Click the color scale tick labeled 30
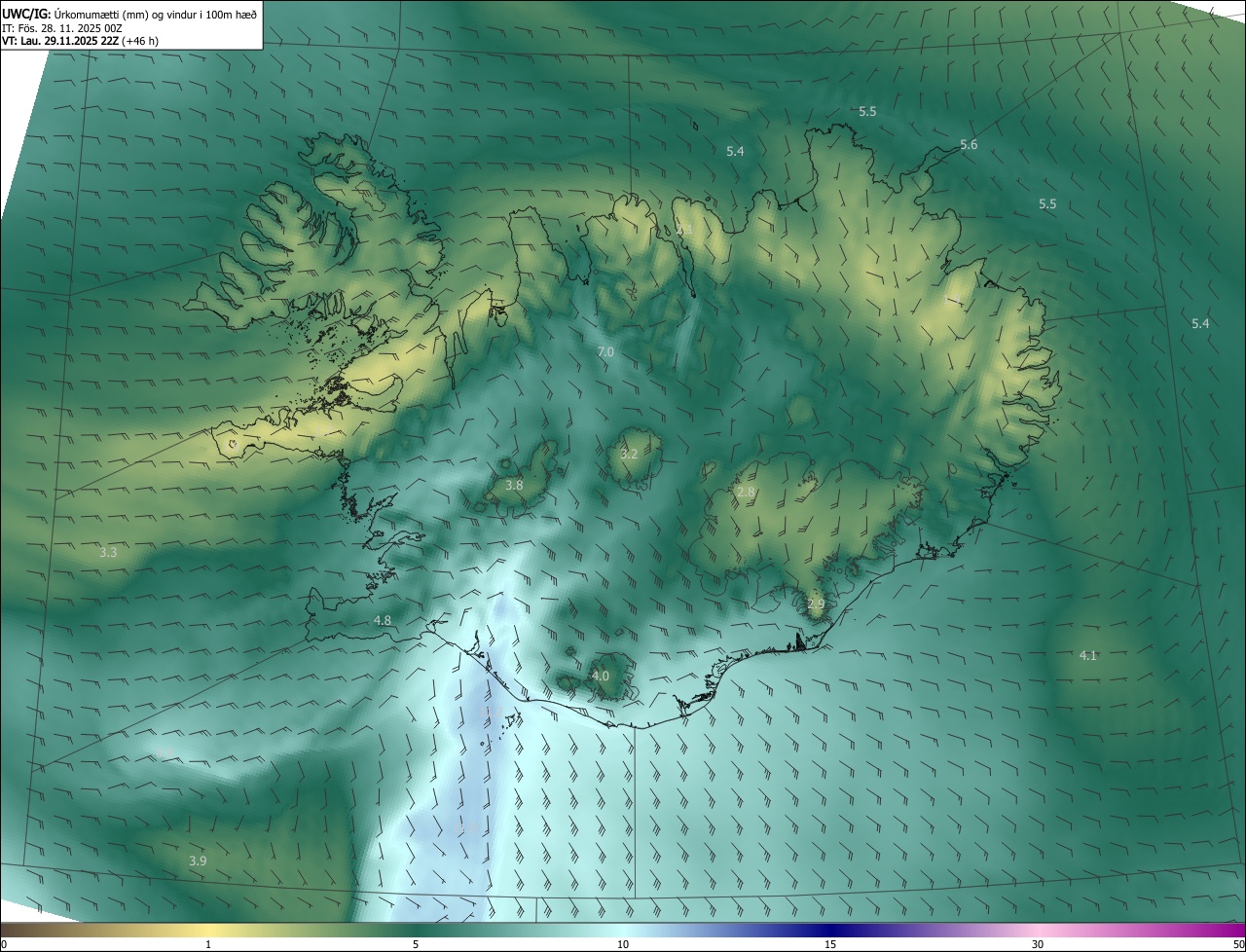 (x=1038, y=945)
